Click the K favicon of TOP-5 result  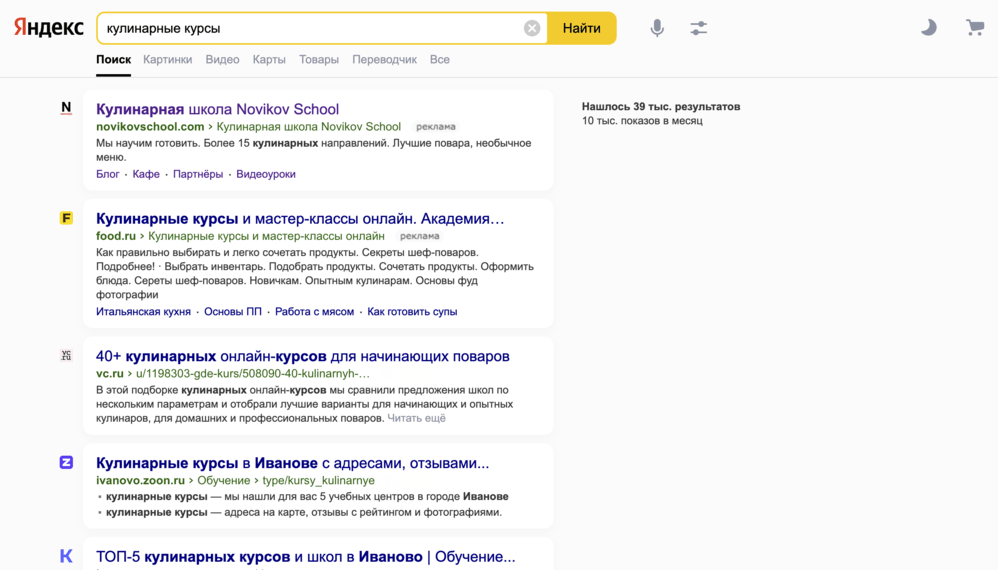point(66,556)
